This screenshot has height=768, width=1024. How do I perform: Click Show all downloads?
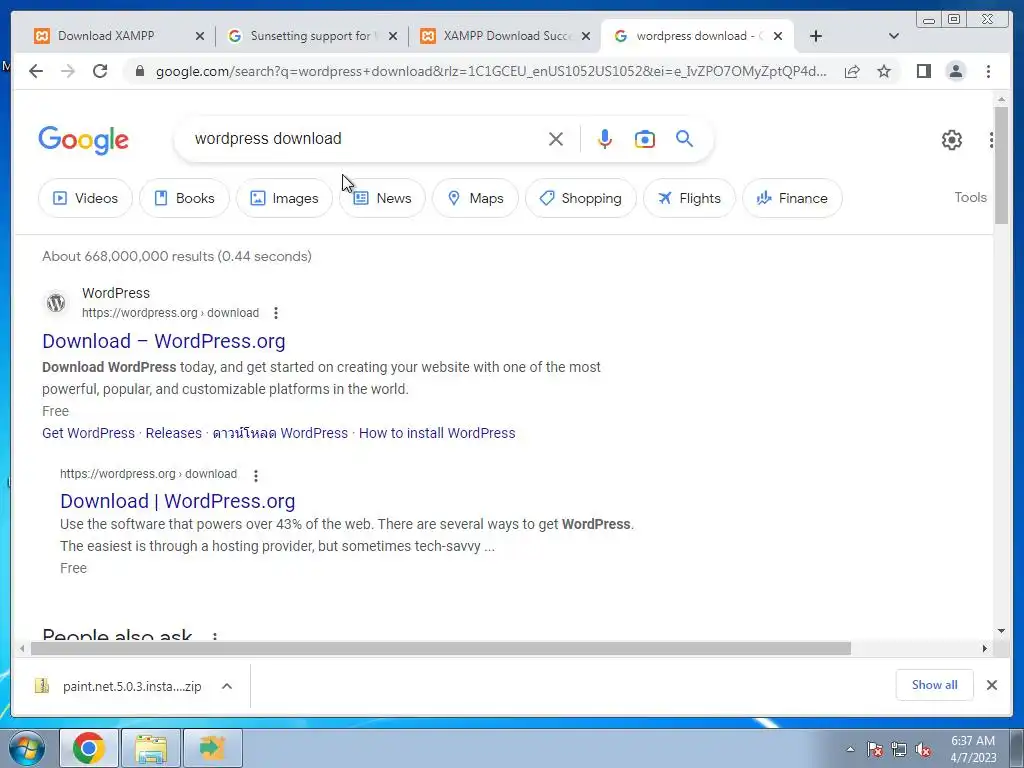click(x=935, y=684)
